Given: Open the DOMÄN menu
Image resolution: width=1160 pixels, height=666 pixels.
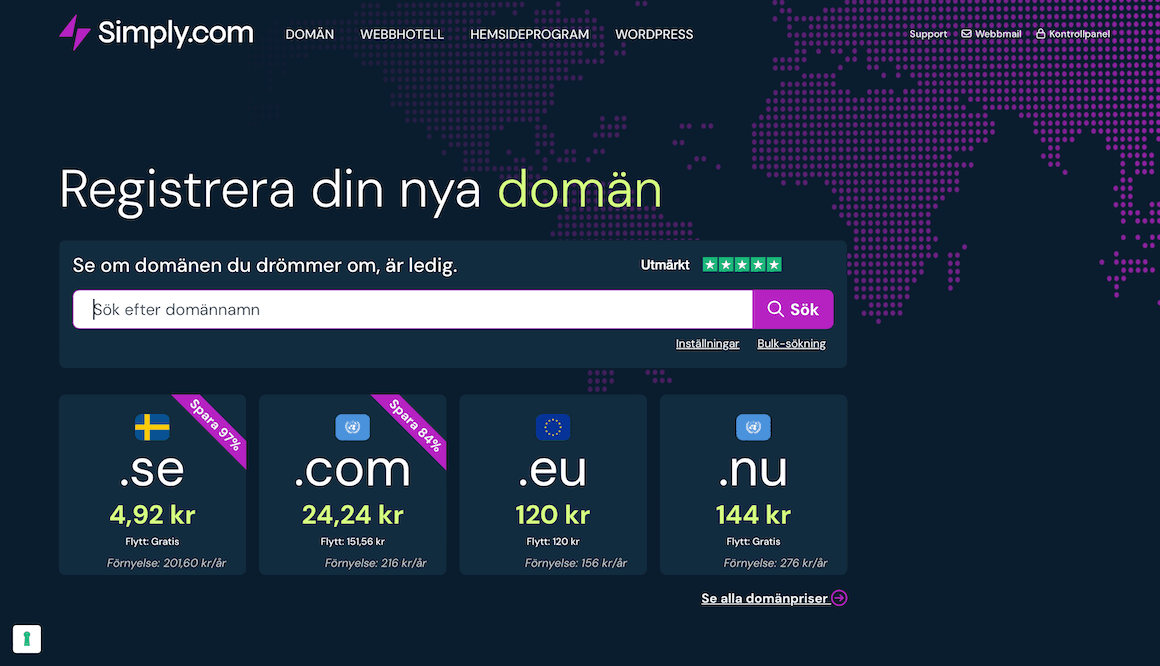Looking at the screenshot, I should (309, 34).
